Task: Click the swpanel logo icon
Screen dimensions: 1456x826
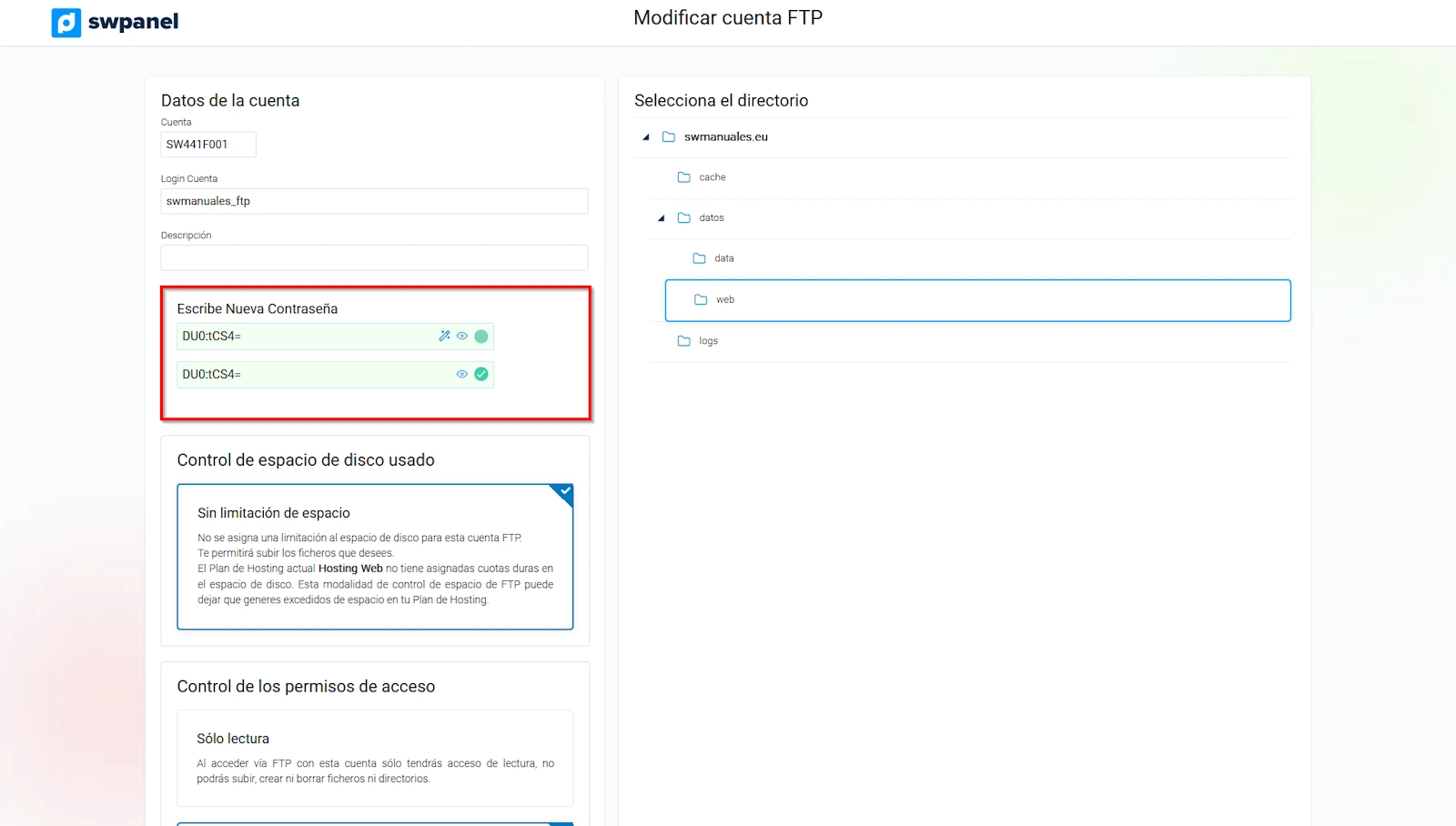Action: pos(66,23)
